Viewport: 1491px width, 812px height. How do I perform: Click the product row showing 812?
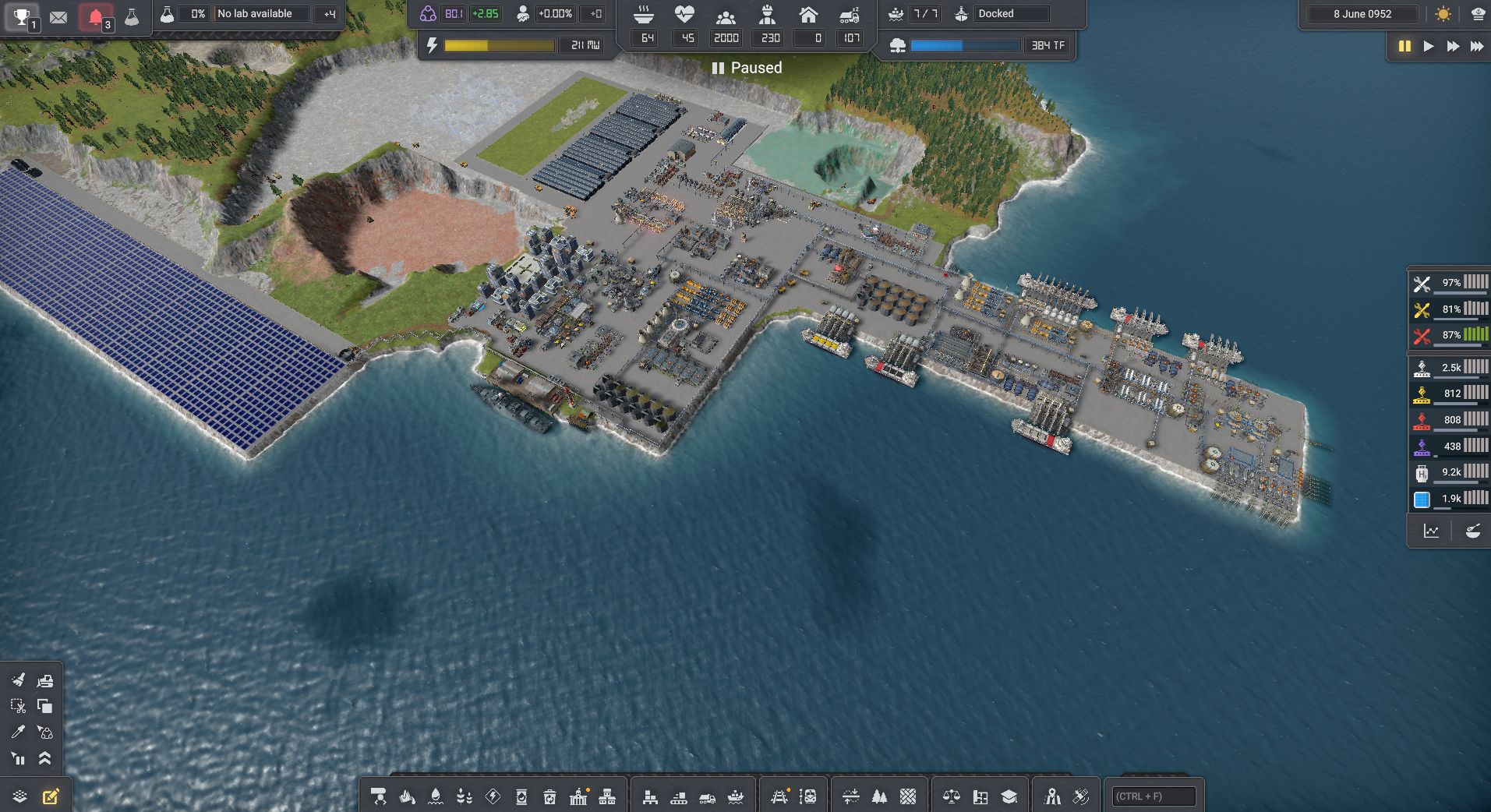1450,394
